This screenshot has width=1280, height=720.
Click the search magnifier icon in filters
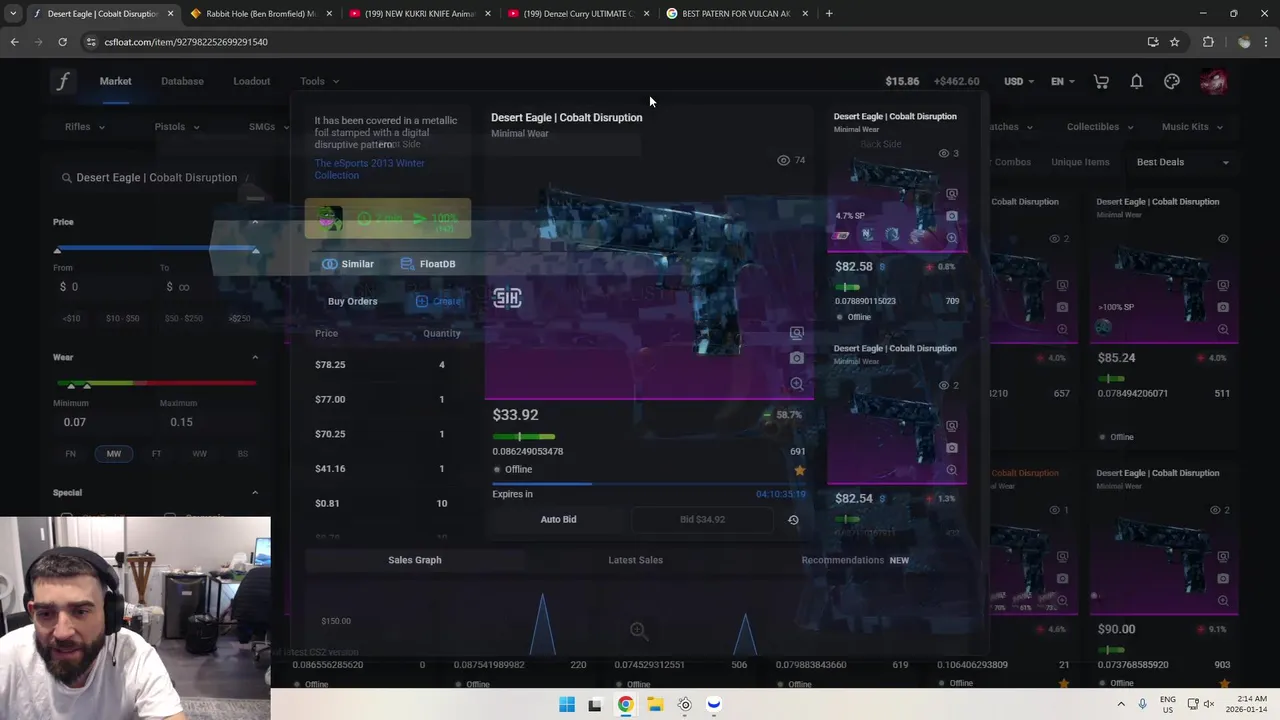pyautogui.click(x=66, y=178)
